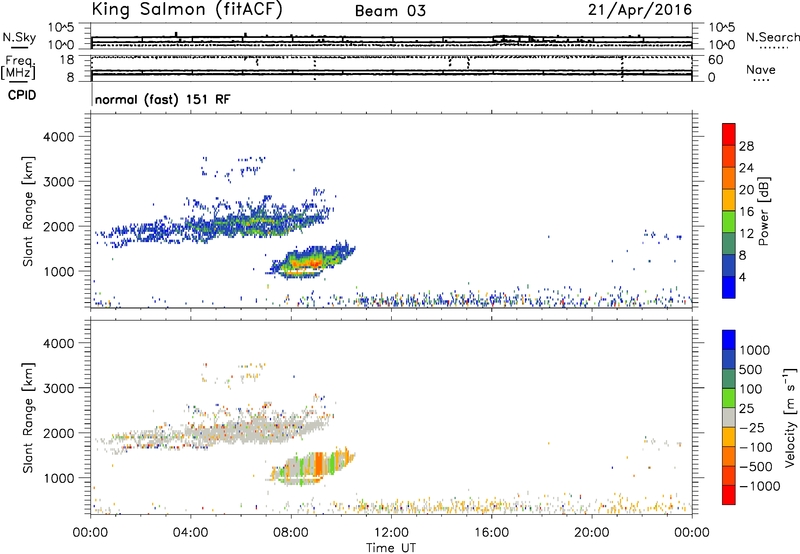The width and height of the screenshot is (800, 554).
Task: Click the "-100" tick on Velocity scale
Action: pos(756,447)
